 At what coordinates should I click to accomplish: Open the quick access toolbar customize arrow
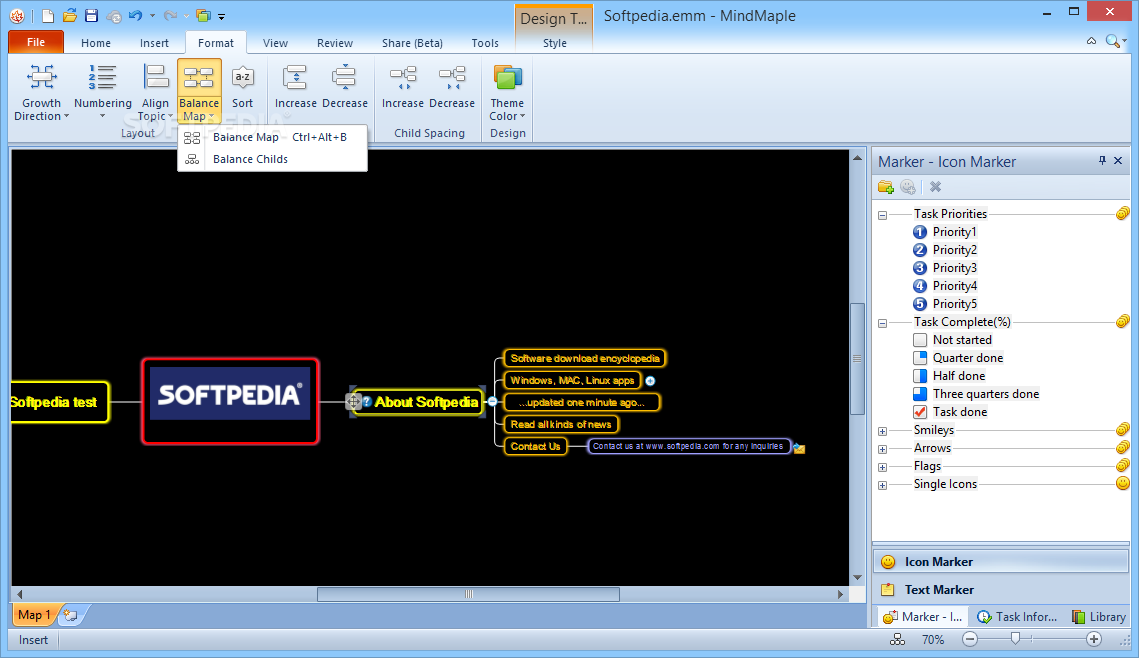222,16
